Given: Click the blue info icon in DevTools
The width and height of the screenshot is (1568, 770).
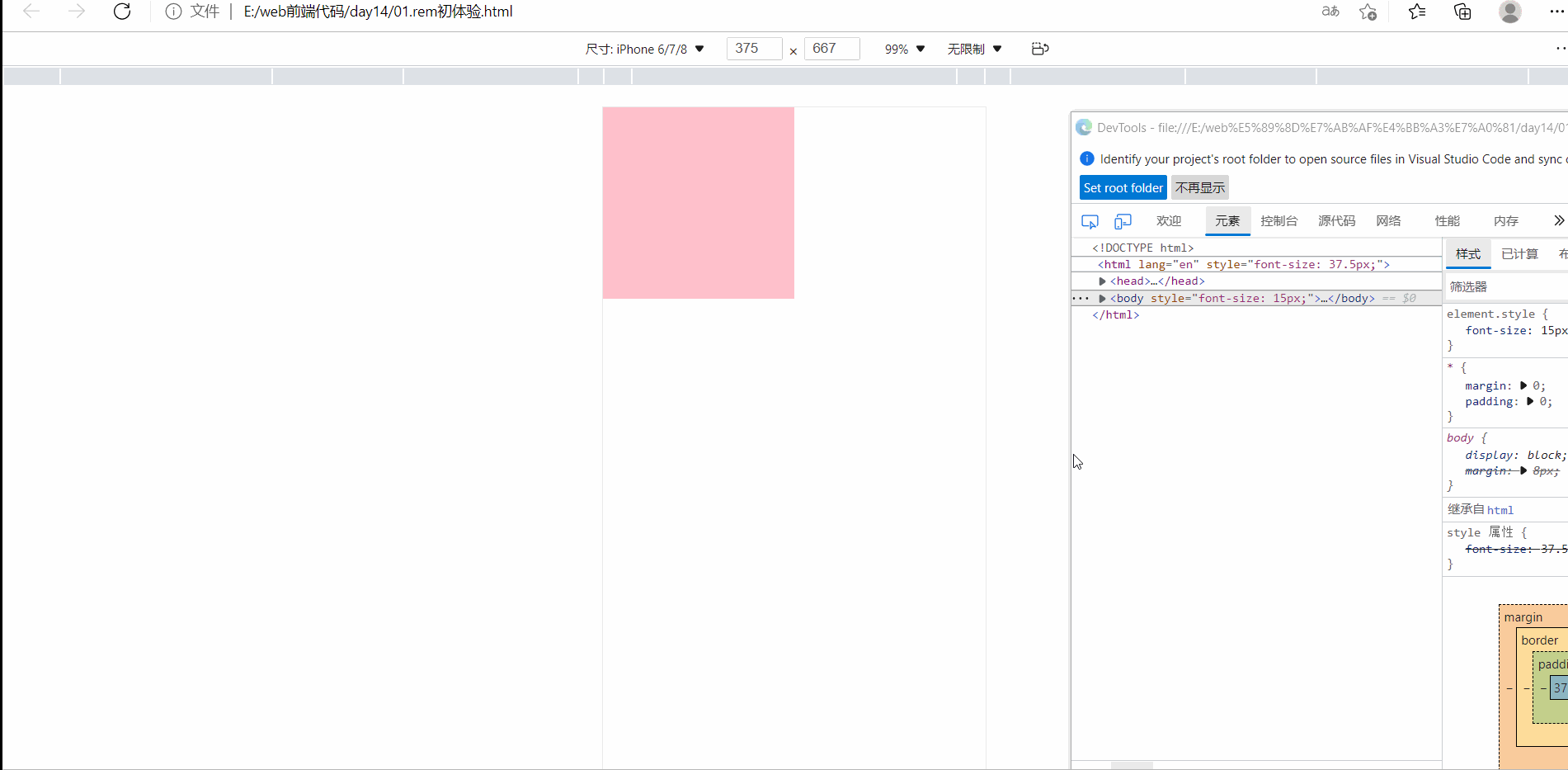Looking at the screenshot, I should coord(1086,158).
